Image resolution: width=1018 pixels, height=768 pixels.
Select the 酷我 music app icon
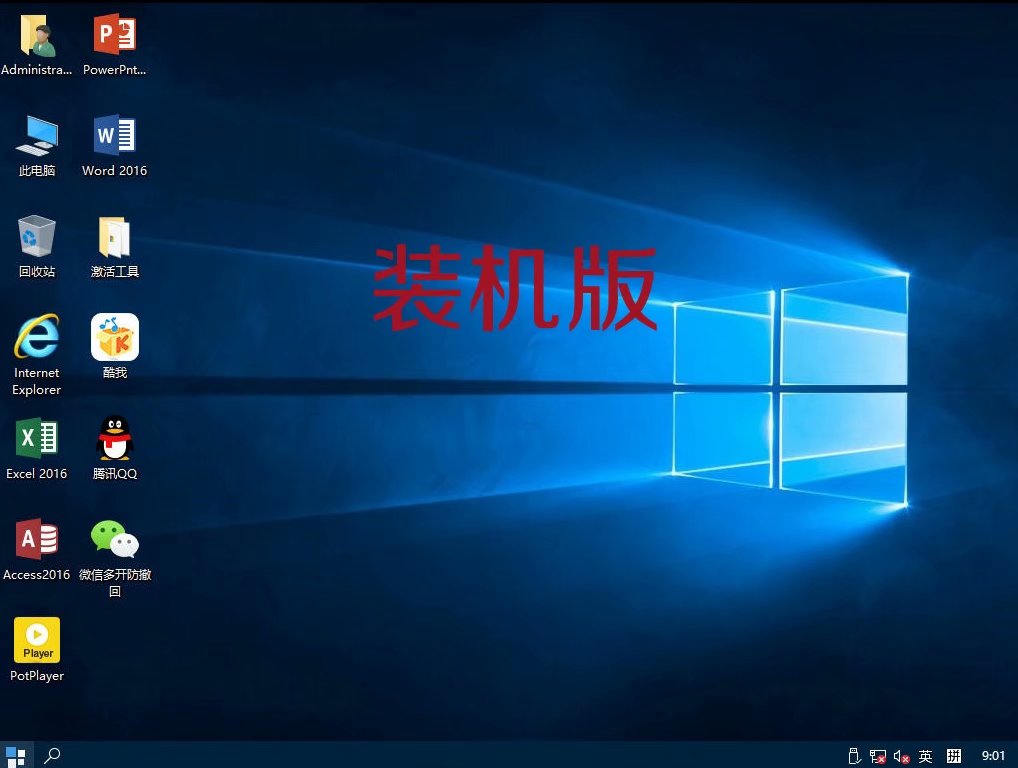pos(114,338)
